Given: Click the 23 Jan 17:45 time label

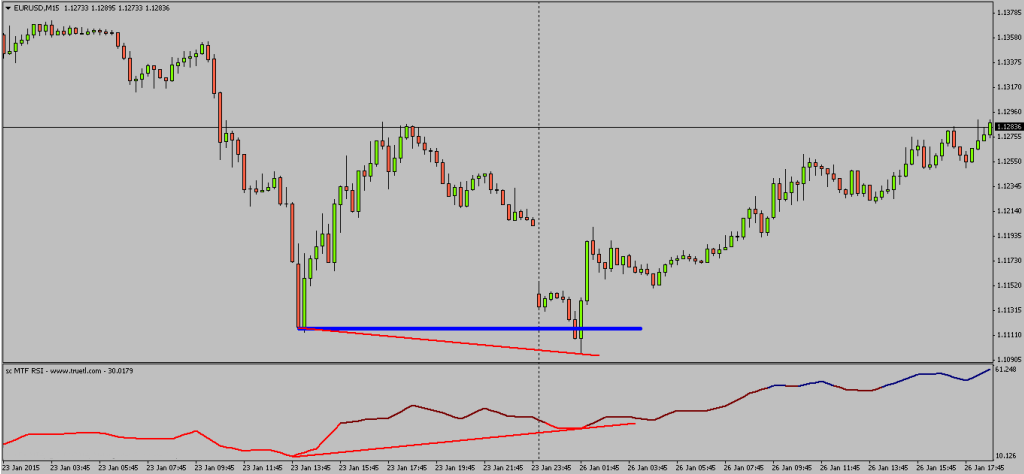Looking at the screenshot, I should click(x=408, y=468).
